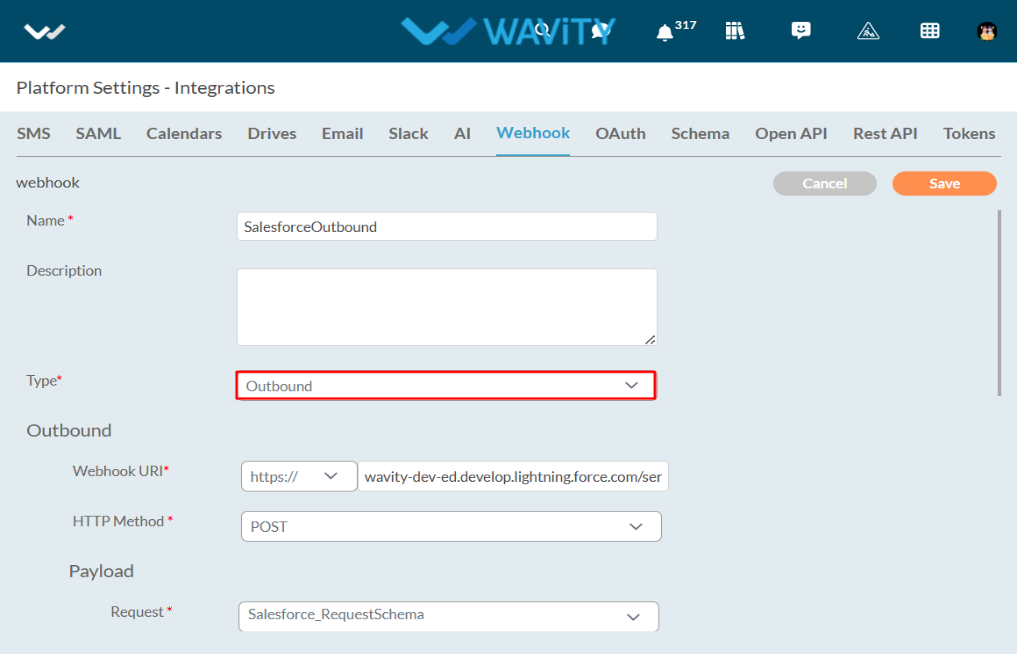
Task: Go to the Email tab
Action: 342,134
